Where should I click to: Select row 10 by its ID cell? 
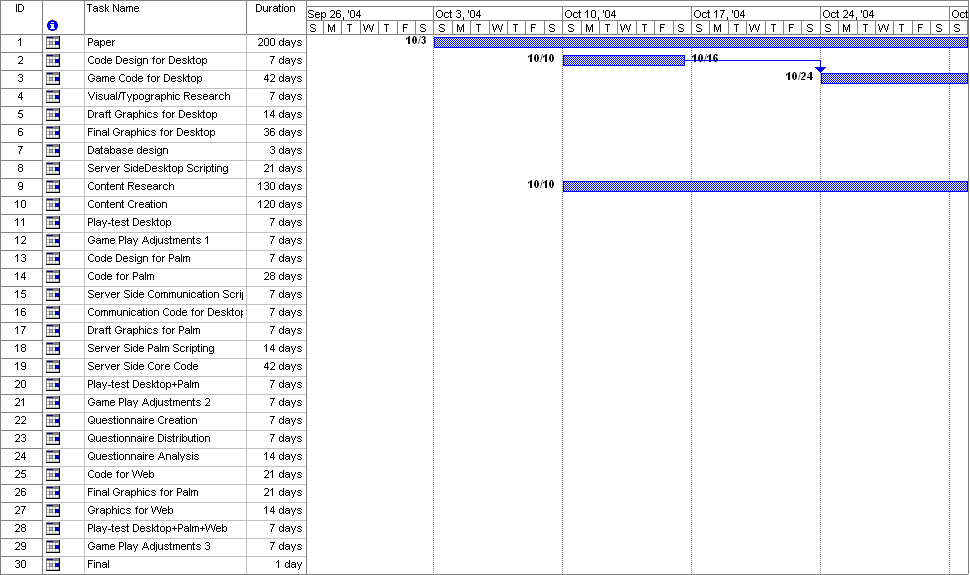(x=20, y=205)
